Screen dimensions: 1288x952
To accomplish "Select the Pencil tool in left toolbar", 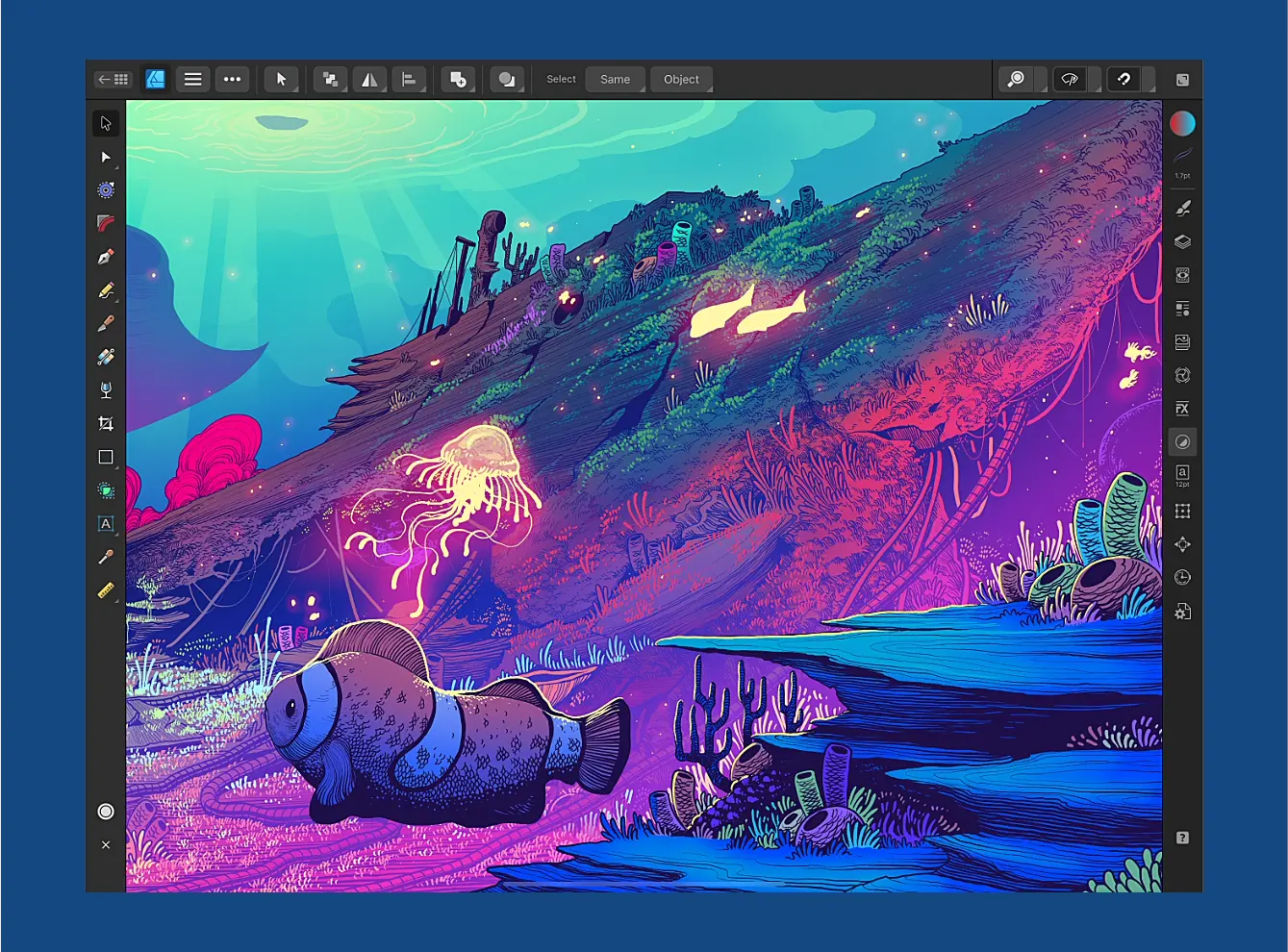I will point(106,290).
